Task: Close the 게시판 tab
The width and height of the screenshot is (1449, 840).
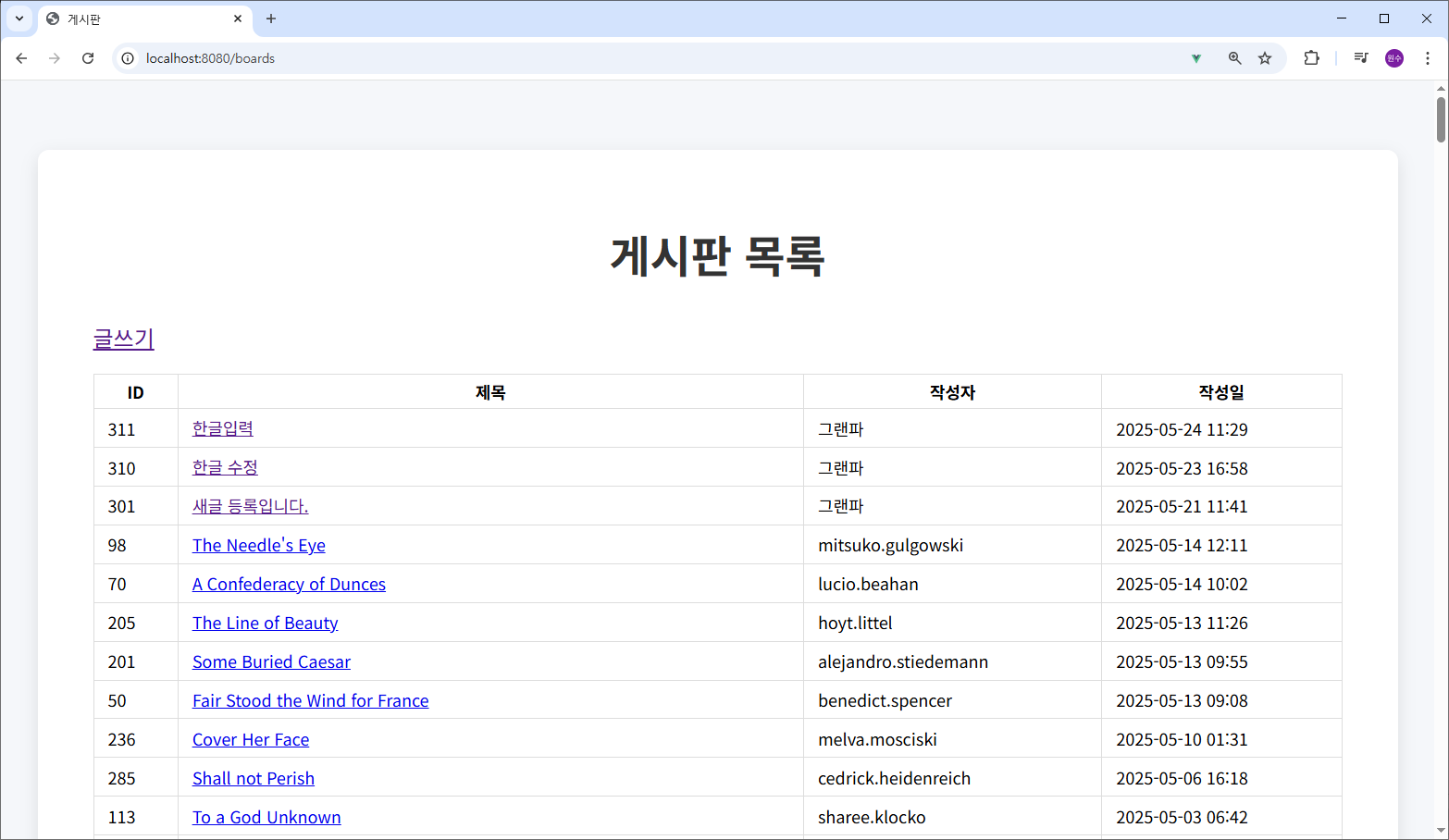Action: 238,19
